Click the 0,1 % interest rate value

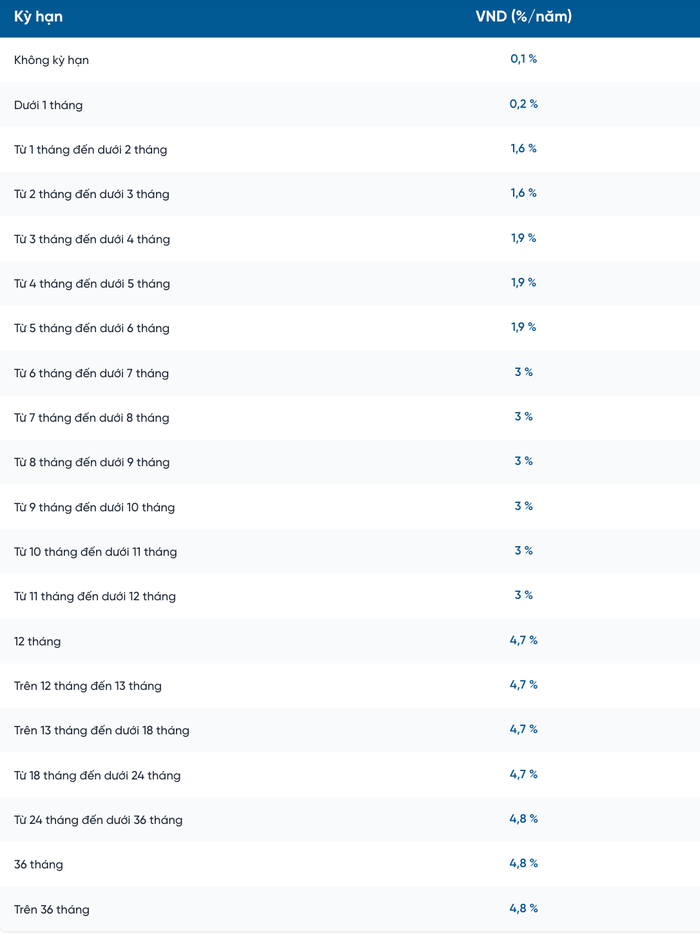523,59
